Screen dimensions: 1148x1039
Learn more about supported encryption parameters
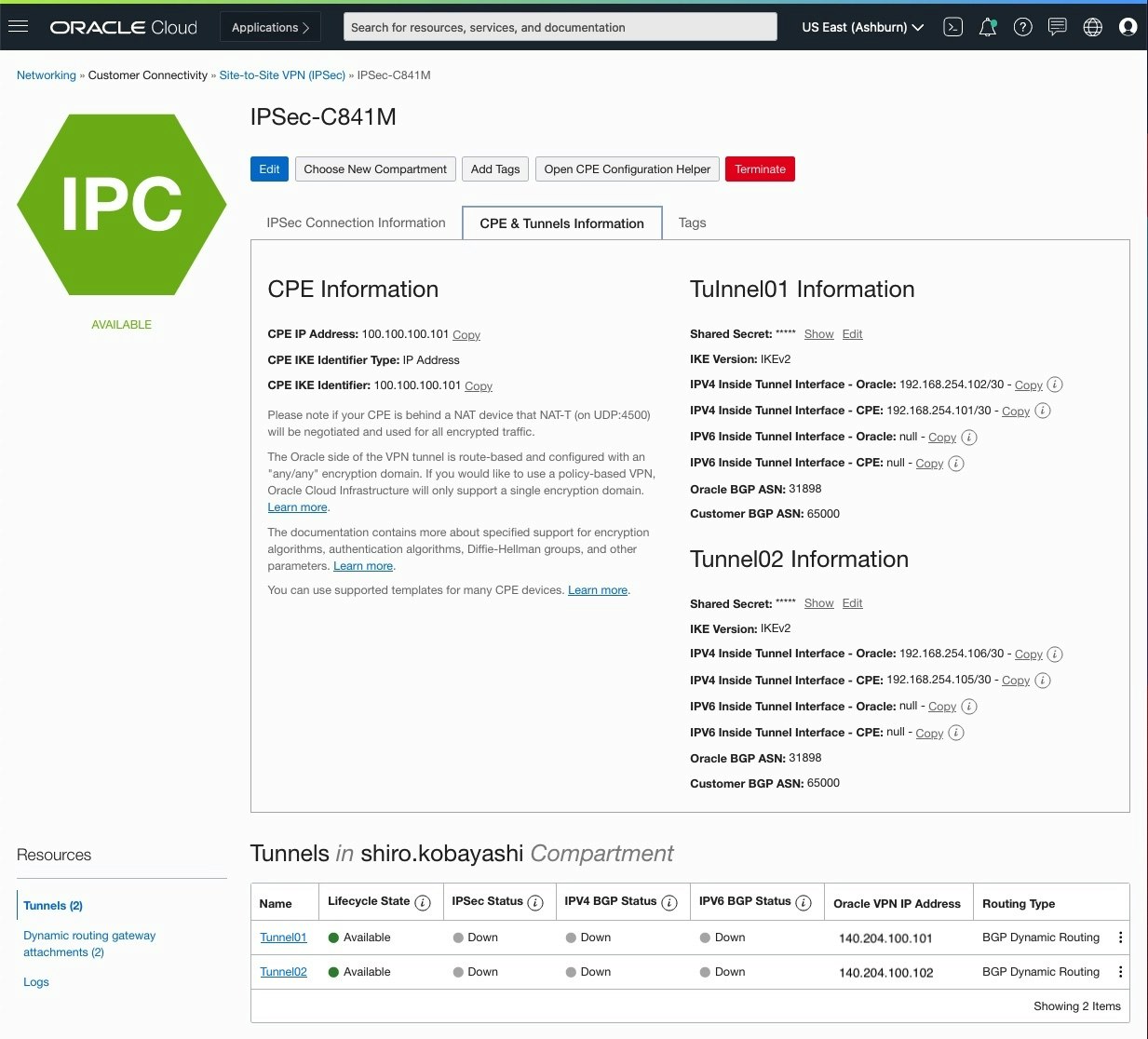coord(363,566)
